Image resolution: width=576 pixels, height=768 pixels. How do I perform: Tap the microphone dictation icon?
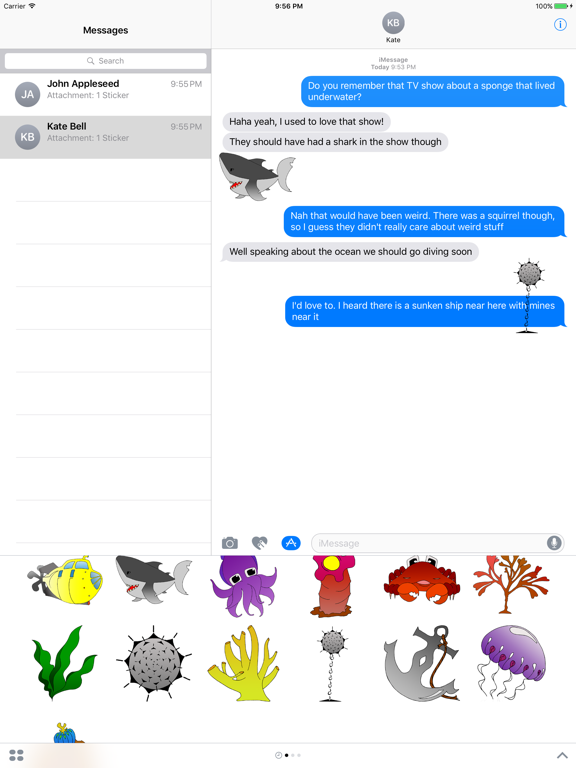click(x=554, y=543)
